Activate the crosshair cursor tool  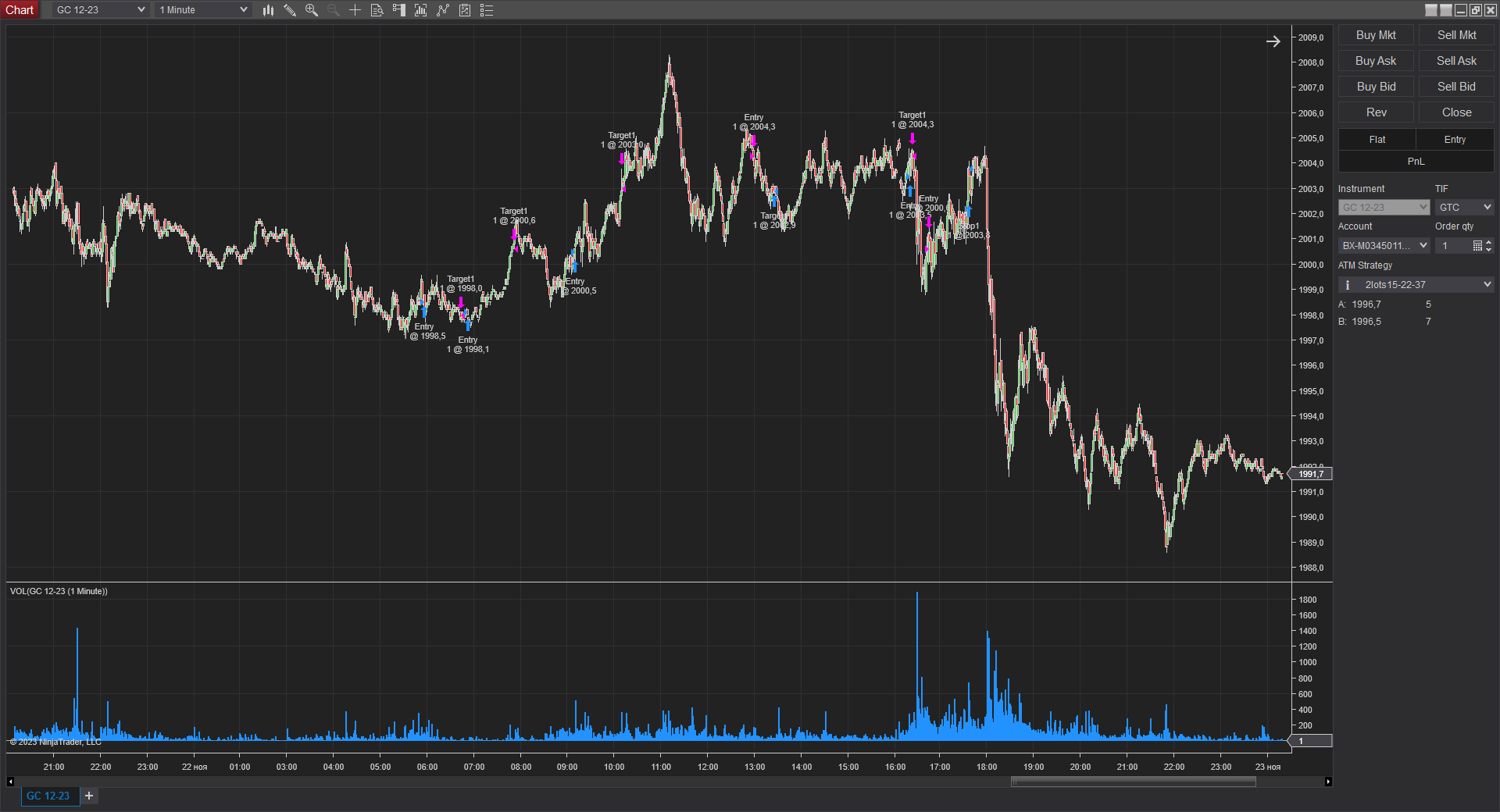tap(355, 10)
